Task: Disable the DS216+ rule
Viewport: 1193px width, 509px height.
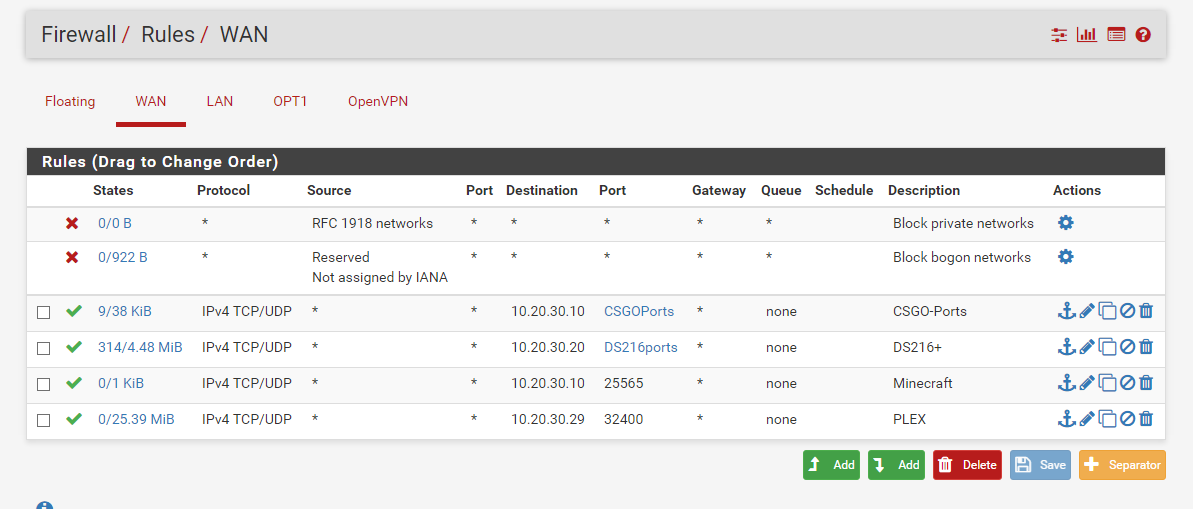Action: pos(1128,347)
